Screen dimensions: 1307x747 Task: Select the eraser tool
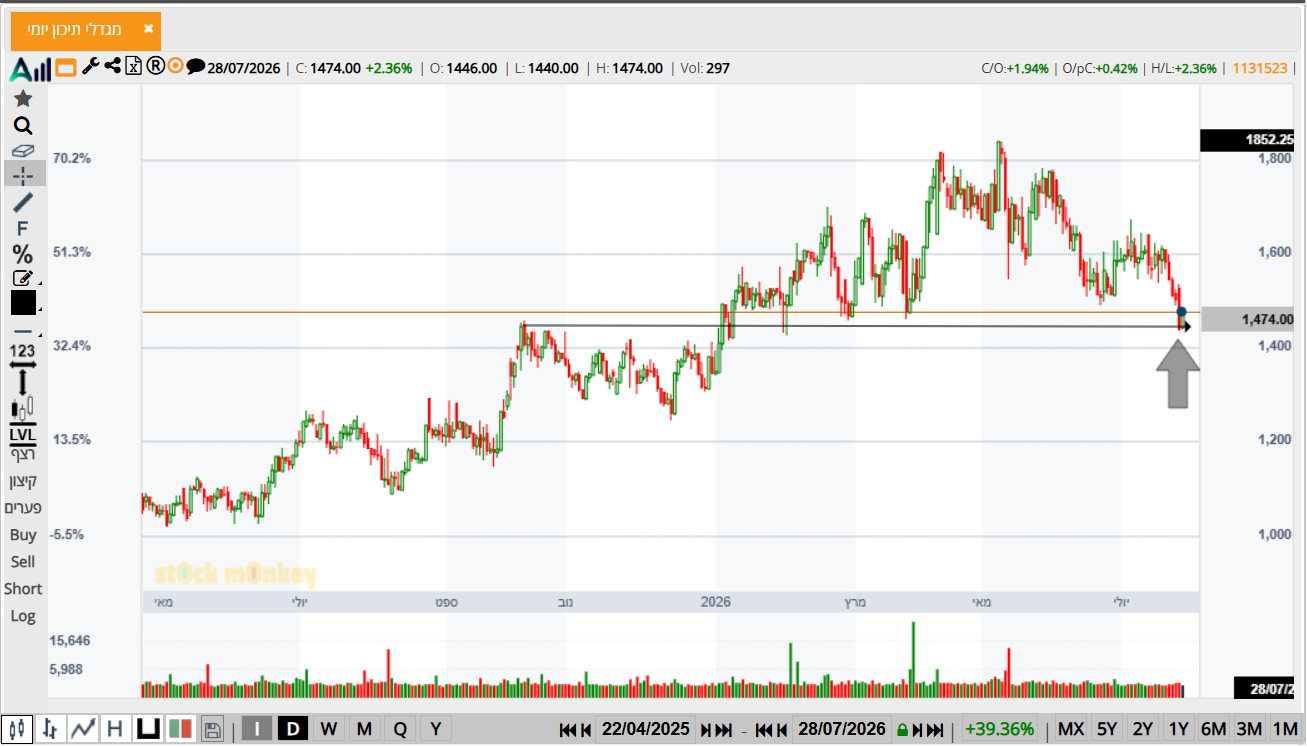tap(22, 151)
